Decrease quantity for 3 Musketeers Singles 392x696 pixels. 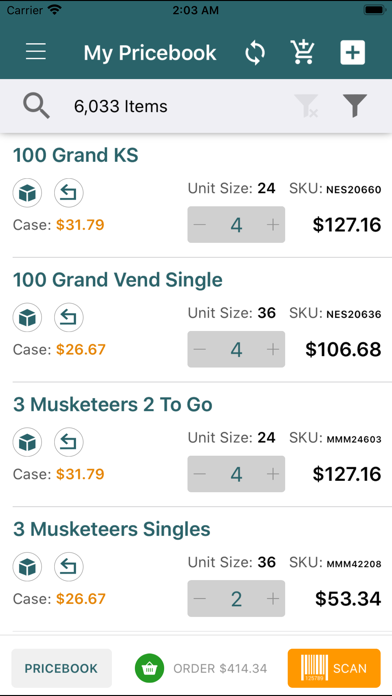(200, 599)
